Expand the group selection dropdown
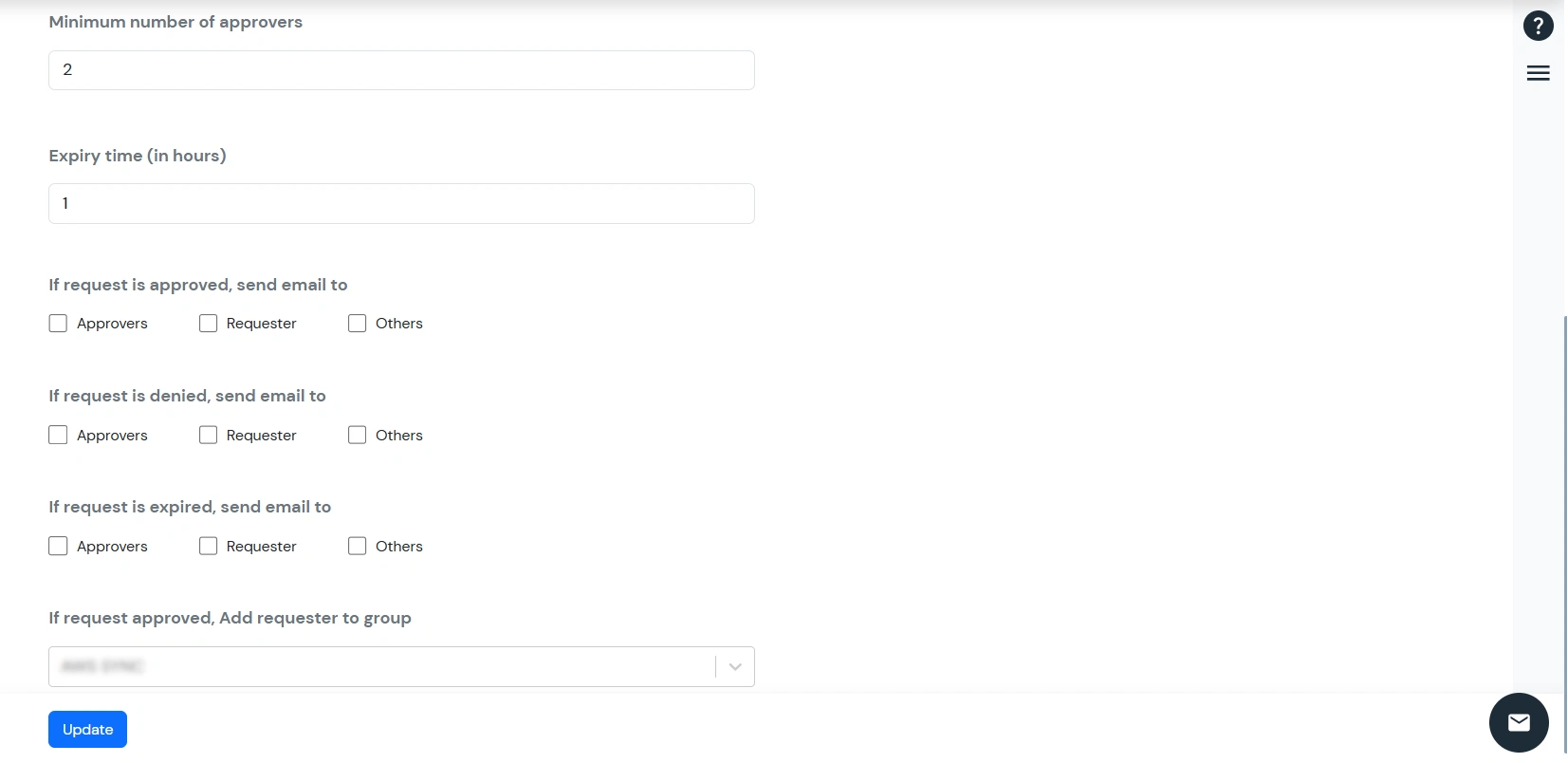 pyautogui.click(x=732, y=666)
